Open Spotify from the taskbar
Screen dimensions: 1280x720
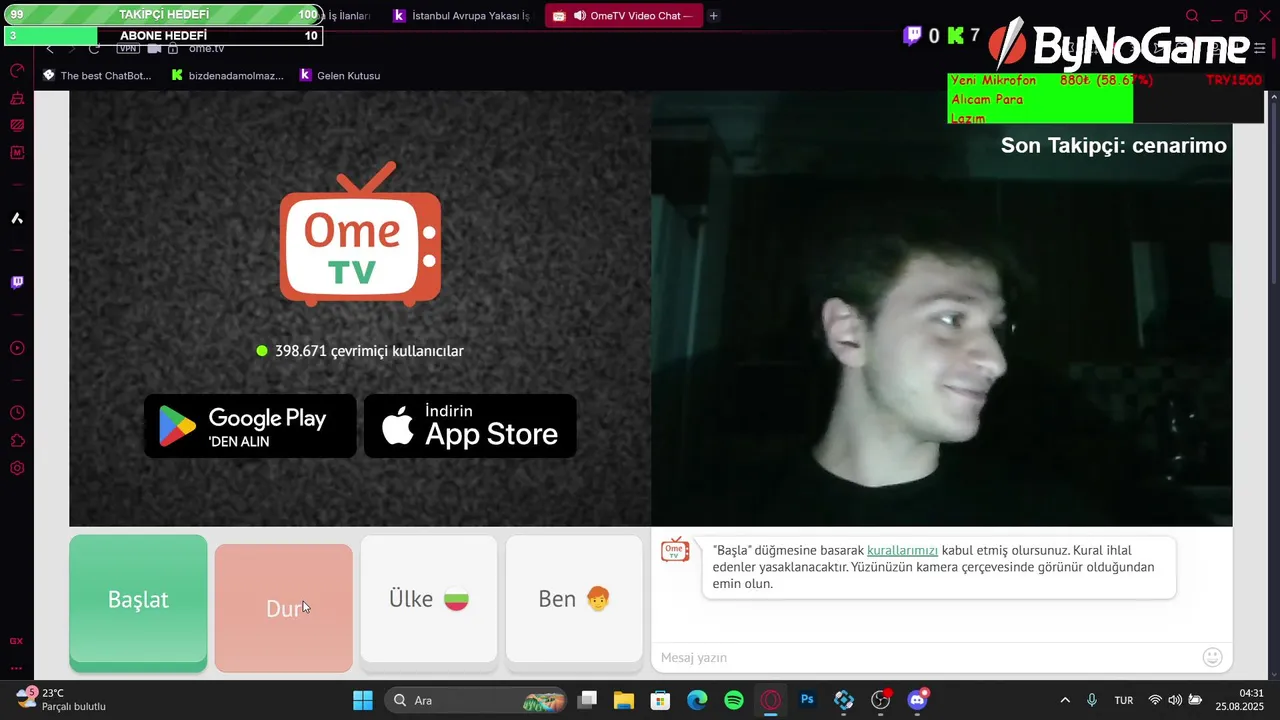click(734, 700)
